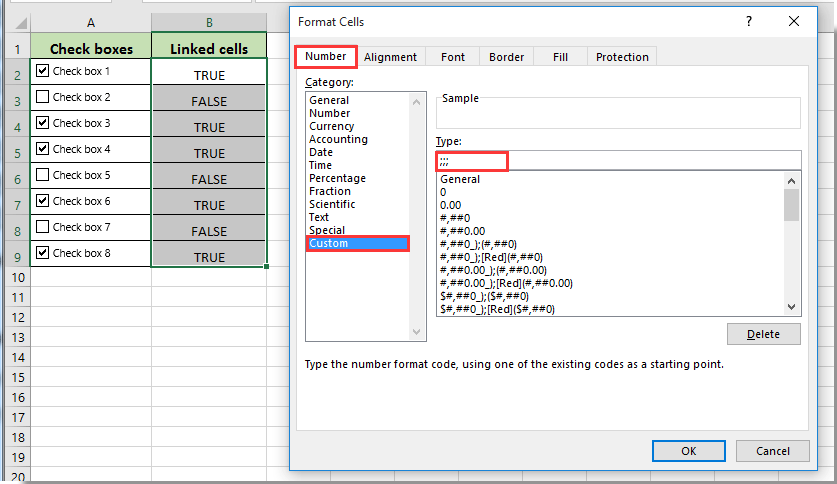
Task: Select column B header
Action: (209, 22)
